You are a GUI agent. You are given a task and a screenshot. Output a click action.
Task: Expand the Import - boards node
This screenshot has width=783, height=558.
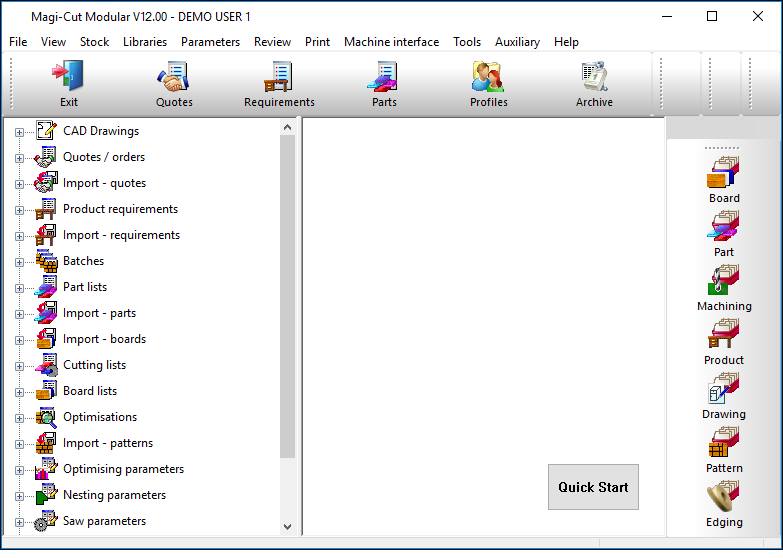[19, 340]
